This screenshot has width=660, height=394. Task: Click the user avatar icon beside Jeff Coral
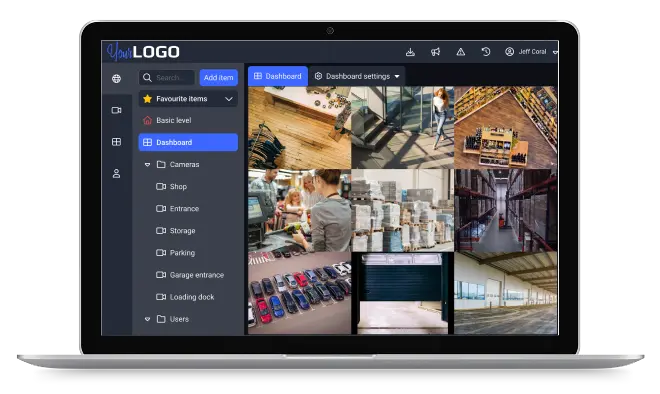(509, 52)
